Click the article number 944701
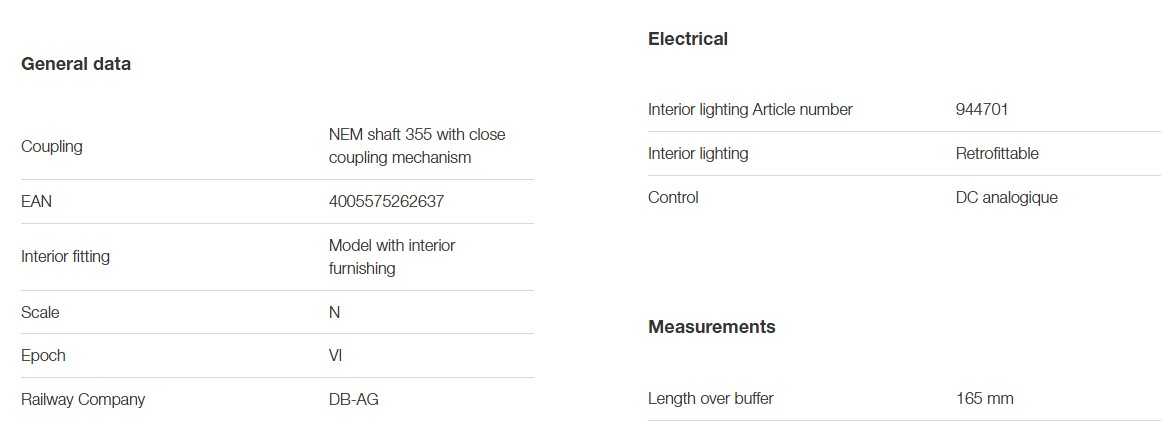The width and height of the screenshot is (1176, 446). (982, 110)
